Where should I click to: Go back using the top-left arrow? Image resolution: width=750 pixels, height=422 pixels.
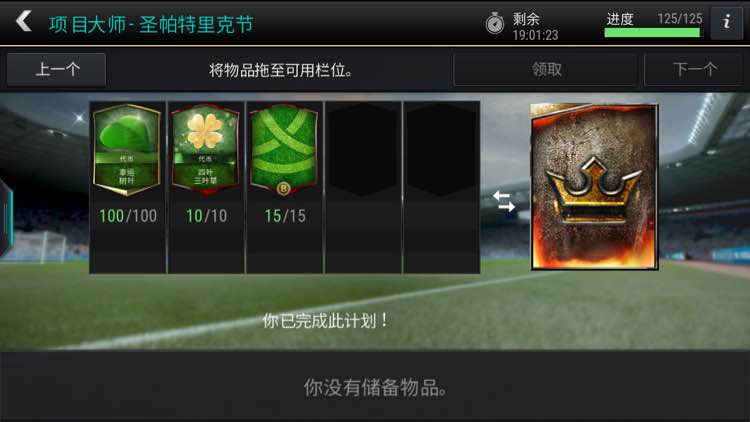click(x=23, y=22)
